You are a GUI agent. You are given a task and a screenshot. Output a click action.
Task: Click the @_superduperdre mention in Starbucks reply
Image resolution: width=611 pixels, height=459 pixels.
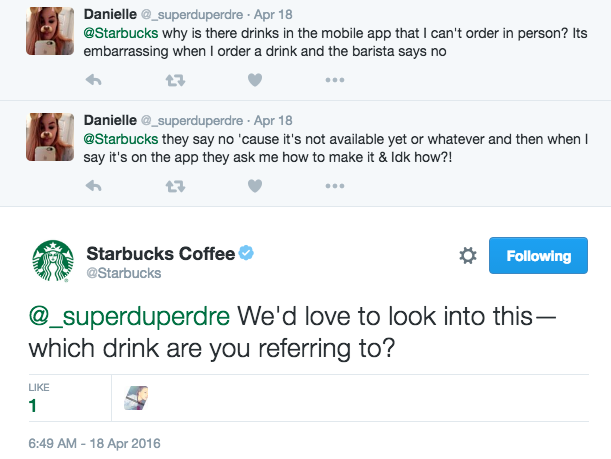(130, 316)
